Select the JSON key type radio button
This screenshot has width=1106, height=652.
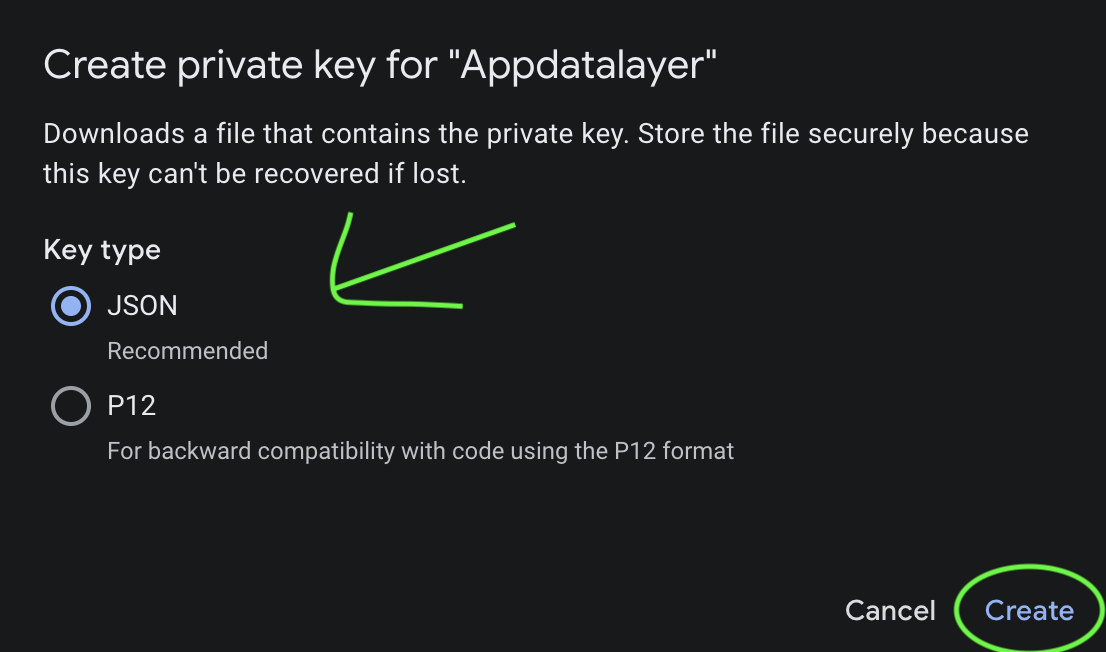[x=70, y=306]
